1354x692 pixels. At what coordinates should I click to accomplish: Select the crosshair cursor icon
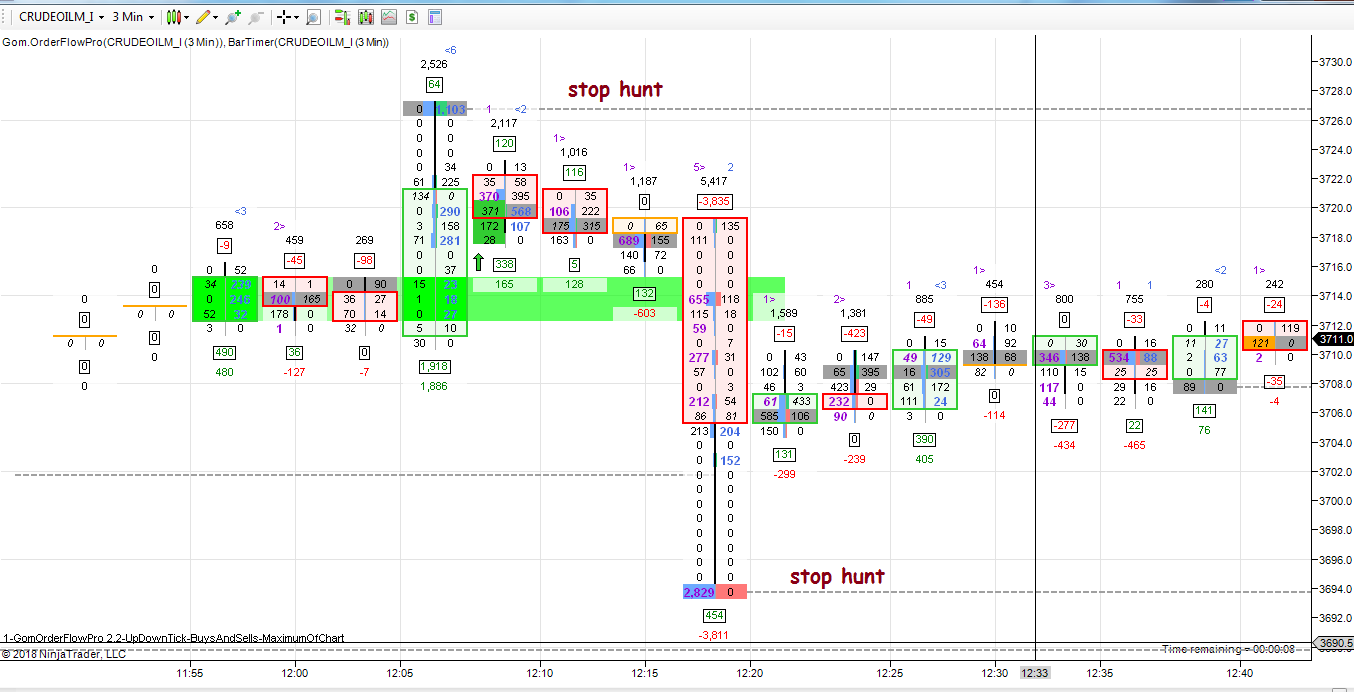(284, 17)
